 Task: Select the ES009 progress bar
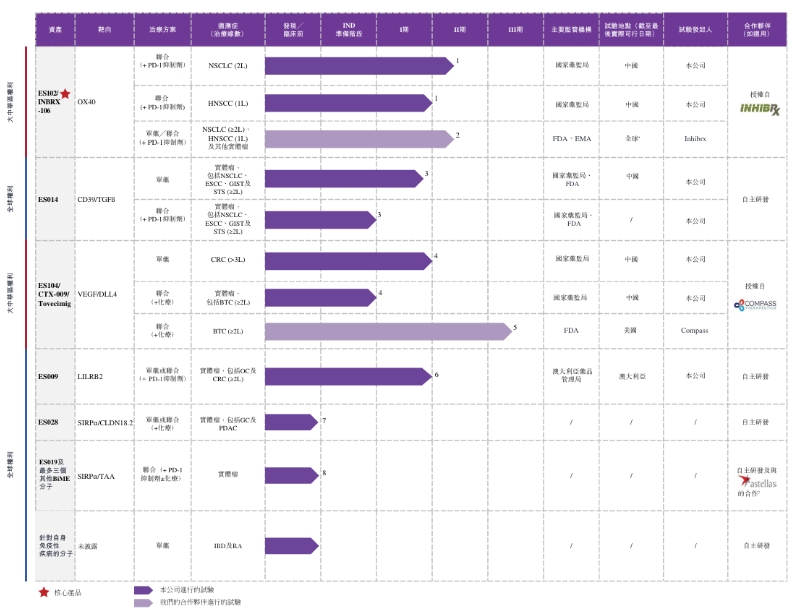click(x=349, y=377)
